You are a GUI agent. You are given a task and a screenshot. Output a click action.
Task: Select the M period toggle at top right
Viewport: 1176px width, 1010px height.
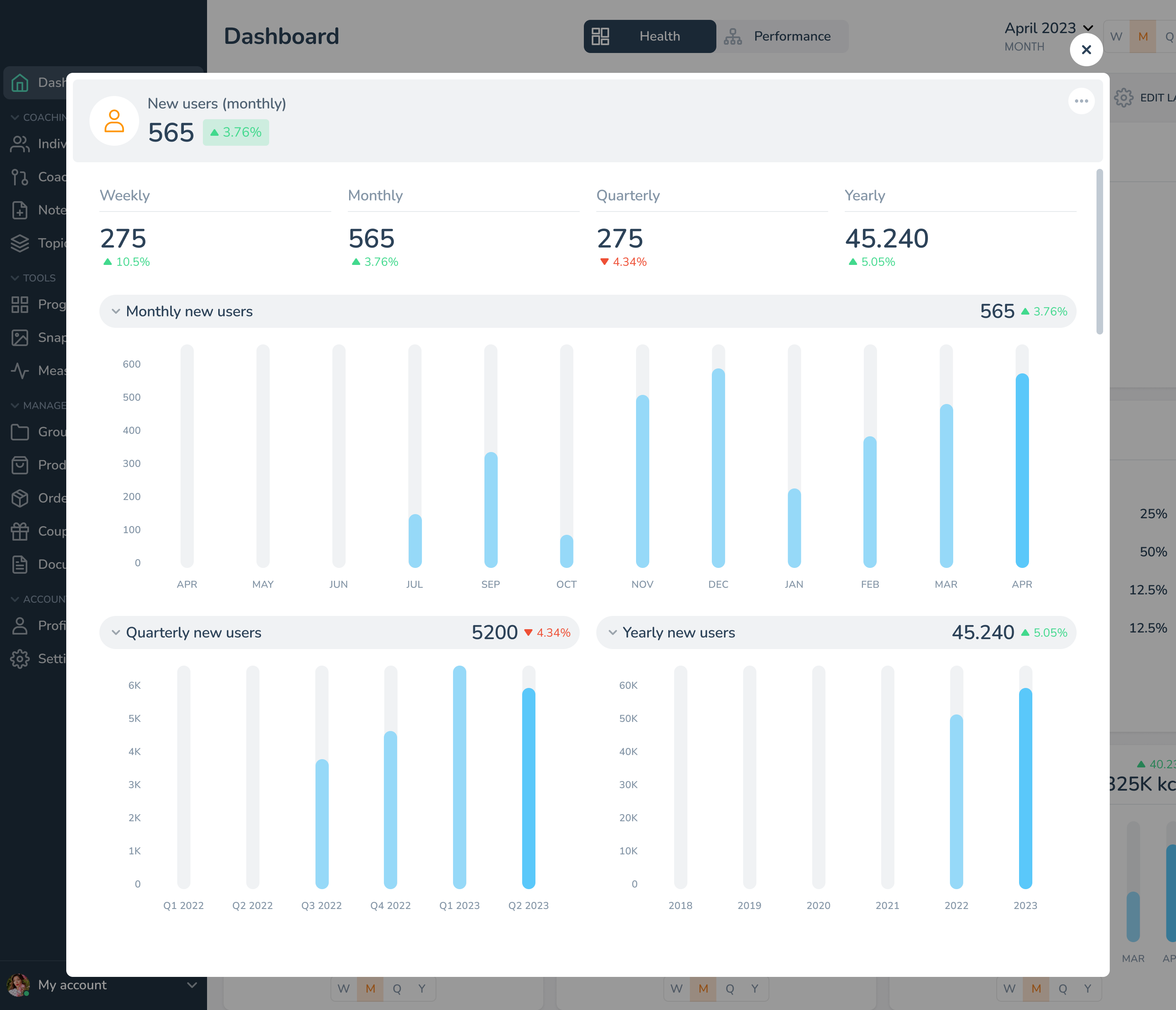(x=1142, y=37)
